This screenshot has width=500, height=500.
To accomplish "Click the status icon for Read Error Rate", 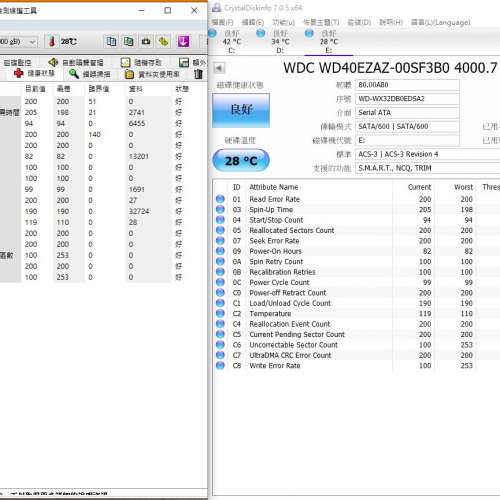I will (x=220, y=199).
